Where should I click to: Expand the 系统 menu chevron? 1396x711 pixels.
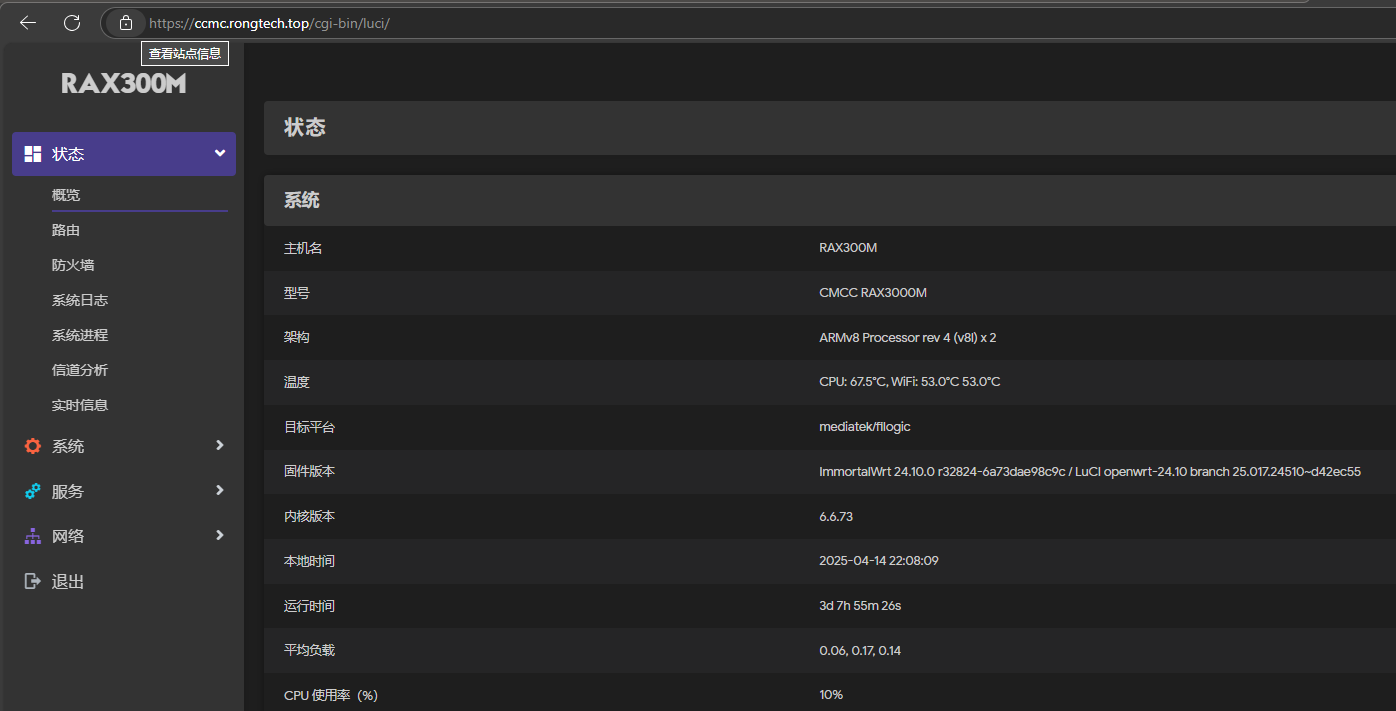(220, 445)
